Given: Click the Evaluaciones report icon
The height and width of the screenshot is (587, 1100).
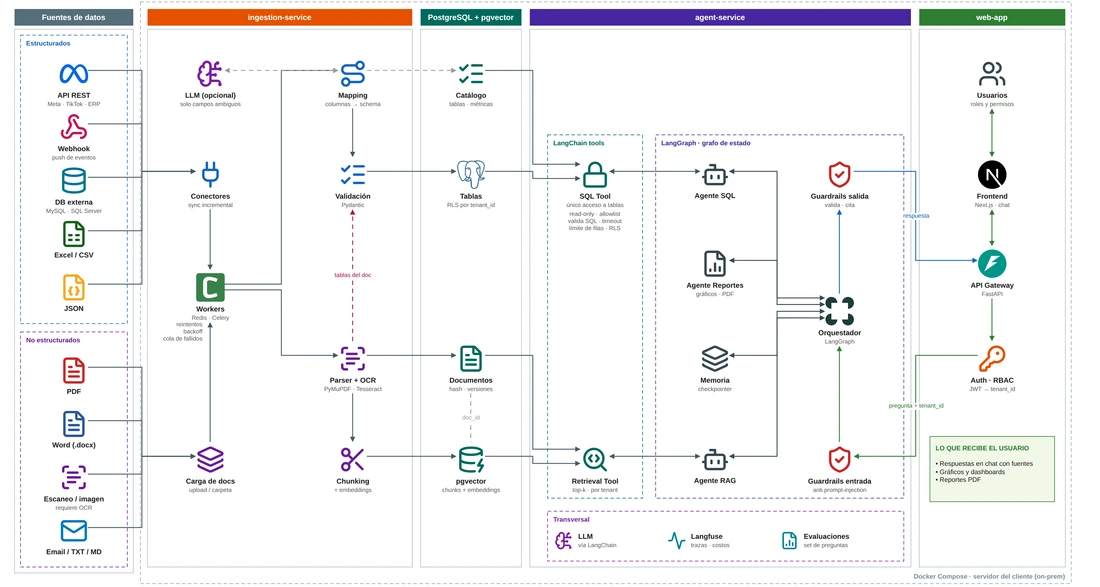Looking at the screenshot, I should [789, 540].
